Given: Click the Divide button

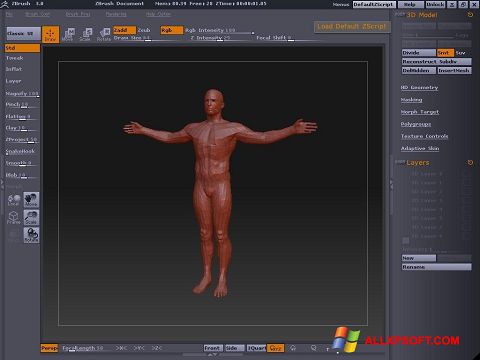Looking at the screenshot, I should (x=419, y=53).
